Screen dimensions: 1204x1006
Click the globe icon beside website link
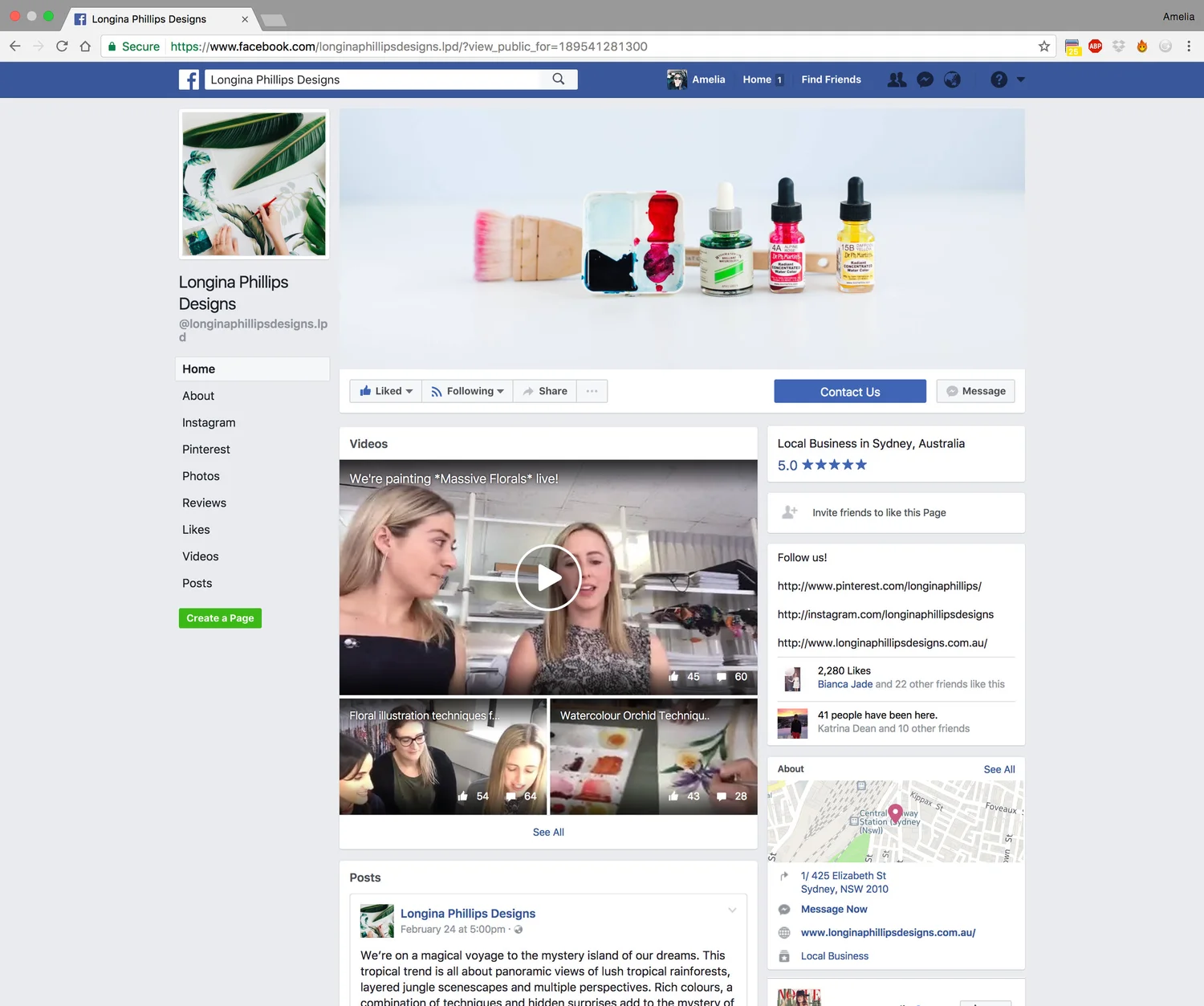[x=784, y=933]
